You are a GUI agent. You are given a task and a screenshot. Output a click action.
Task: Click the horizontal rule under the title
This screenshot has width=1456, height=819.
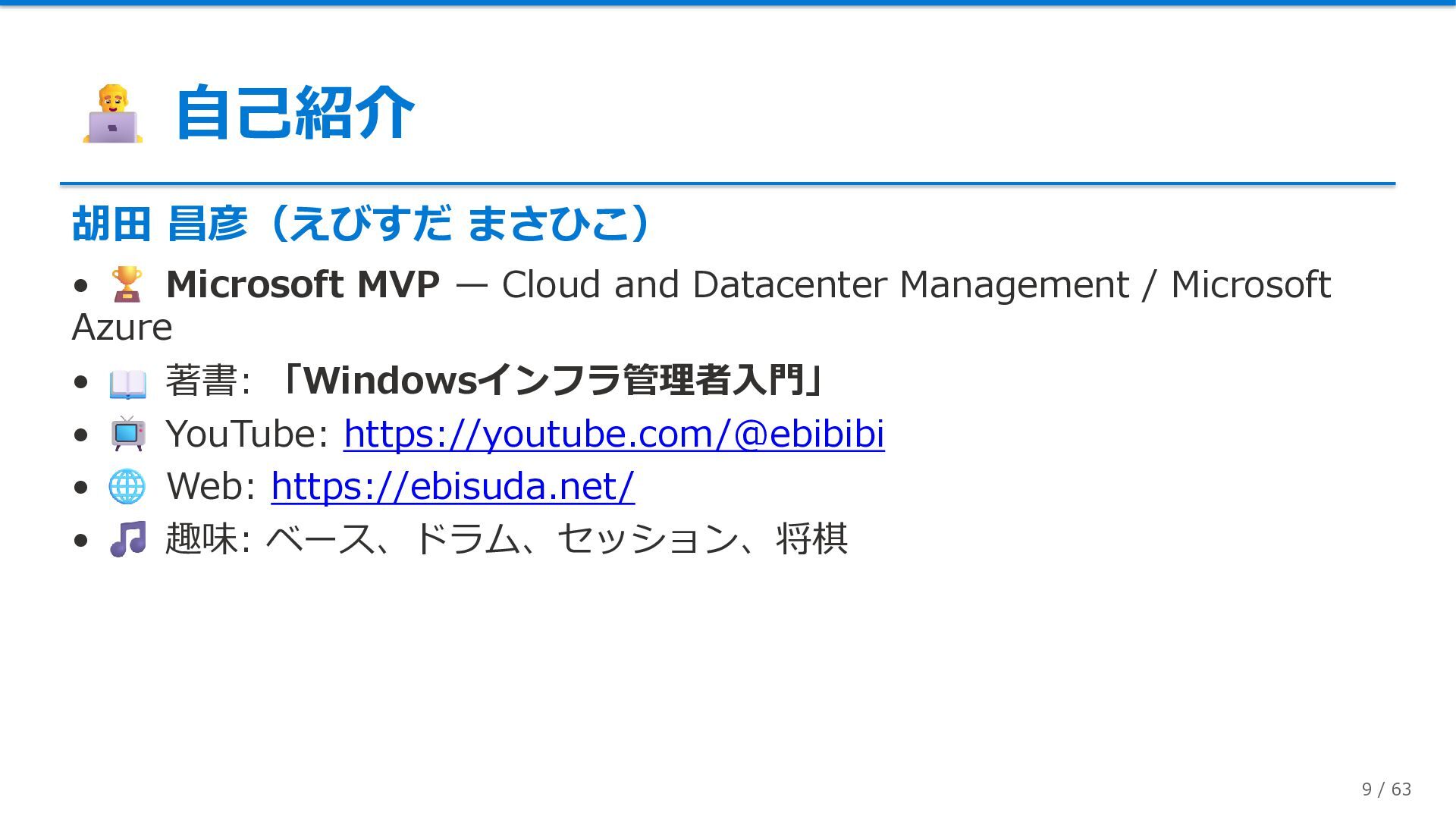click(728, 184)
